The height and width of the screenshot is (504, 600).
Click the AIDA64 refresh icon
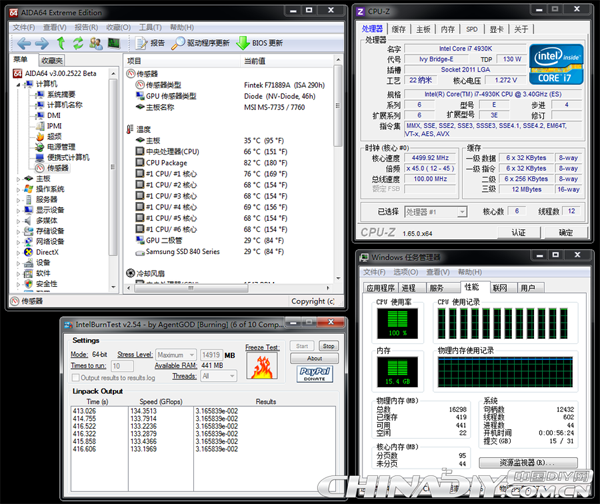click(78, 43)
